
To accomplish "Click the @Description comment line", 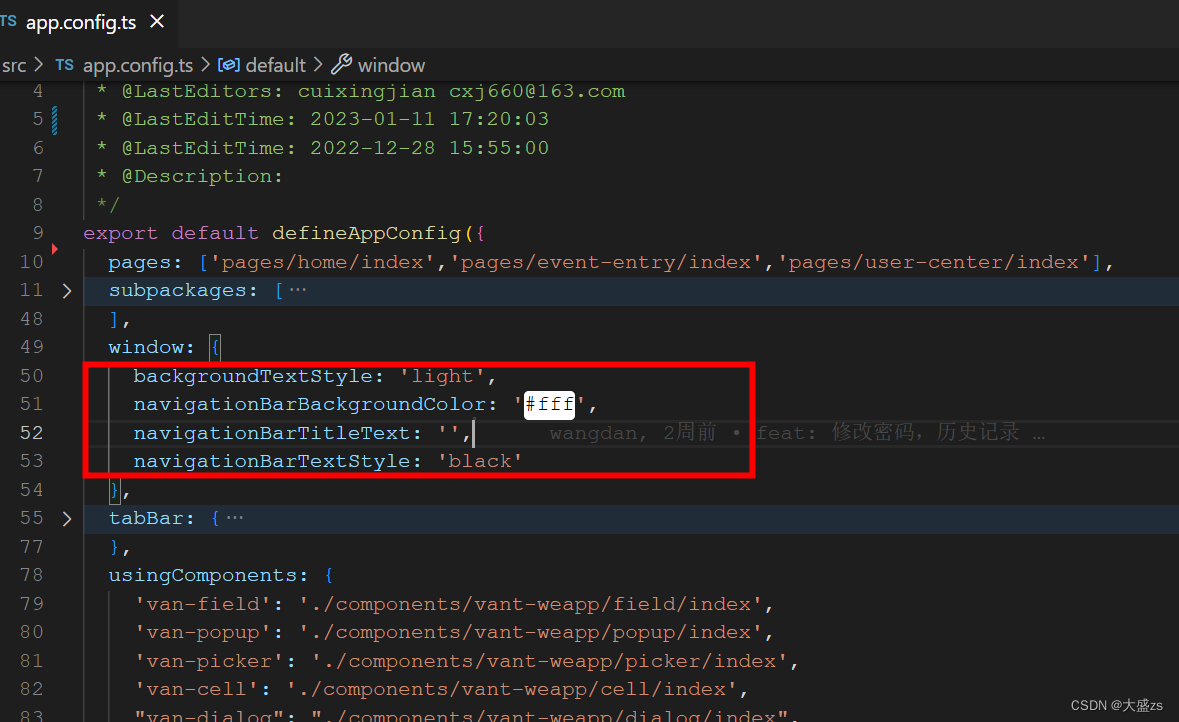I will click(x=189, y=176).
